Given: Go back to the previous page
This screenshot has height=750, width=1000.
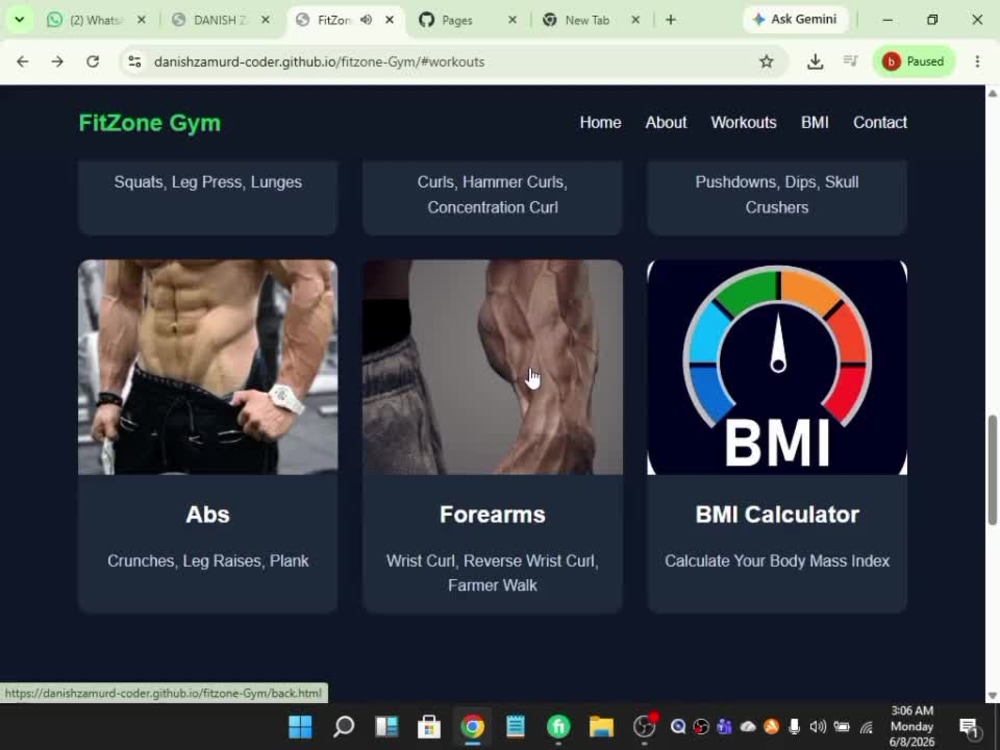Looking at the screenshot, I should [22, 62].
